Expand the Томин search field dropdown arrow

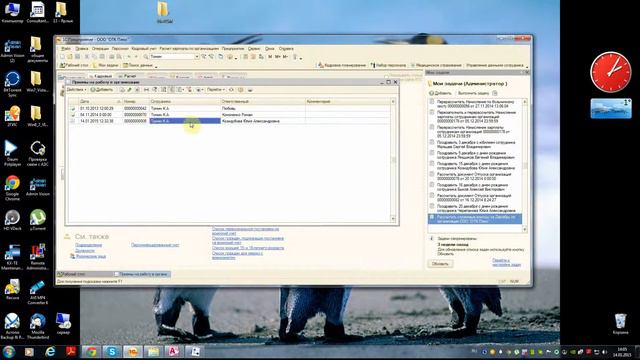(x=196, y=57)
